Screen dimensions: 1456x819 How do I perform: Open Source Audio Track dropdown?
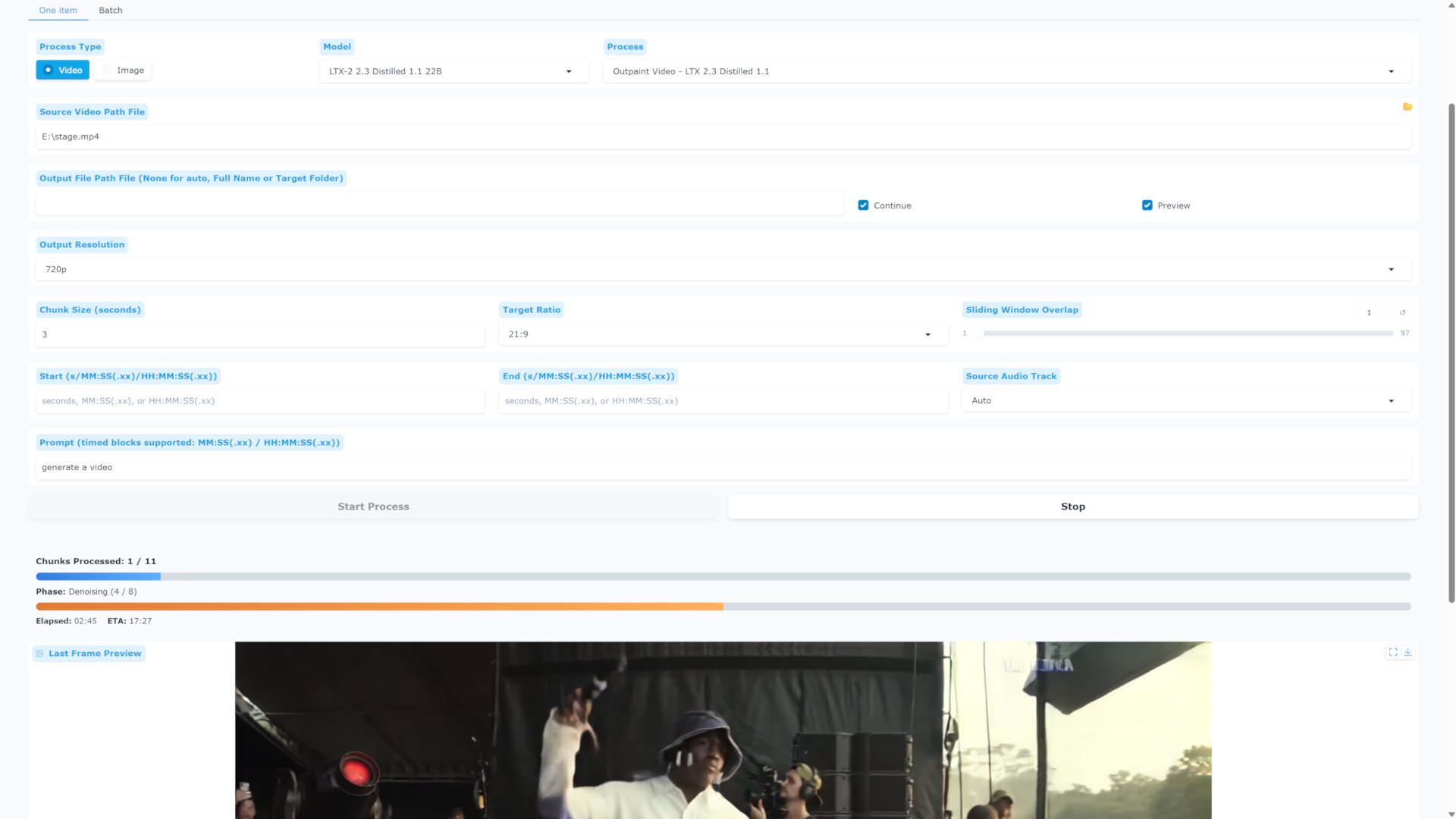tap(1187, 400)
